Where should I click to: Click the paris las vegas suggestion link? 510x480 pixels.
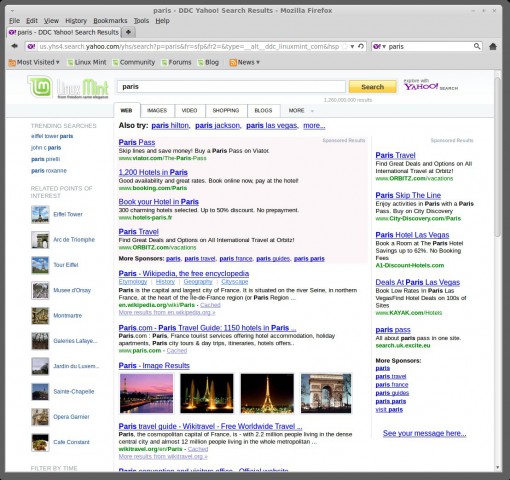point(271,126)
